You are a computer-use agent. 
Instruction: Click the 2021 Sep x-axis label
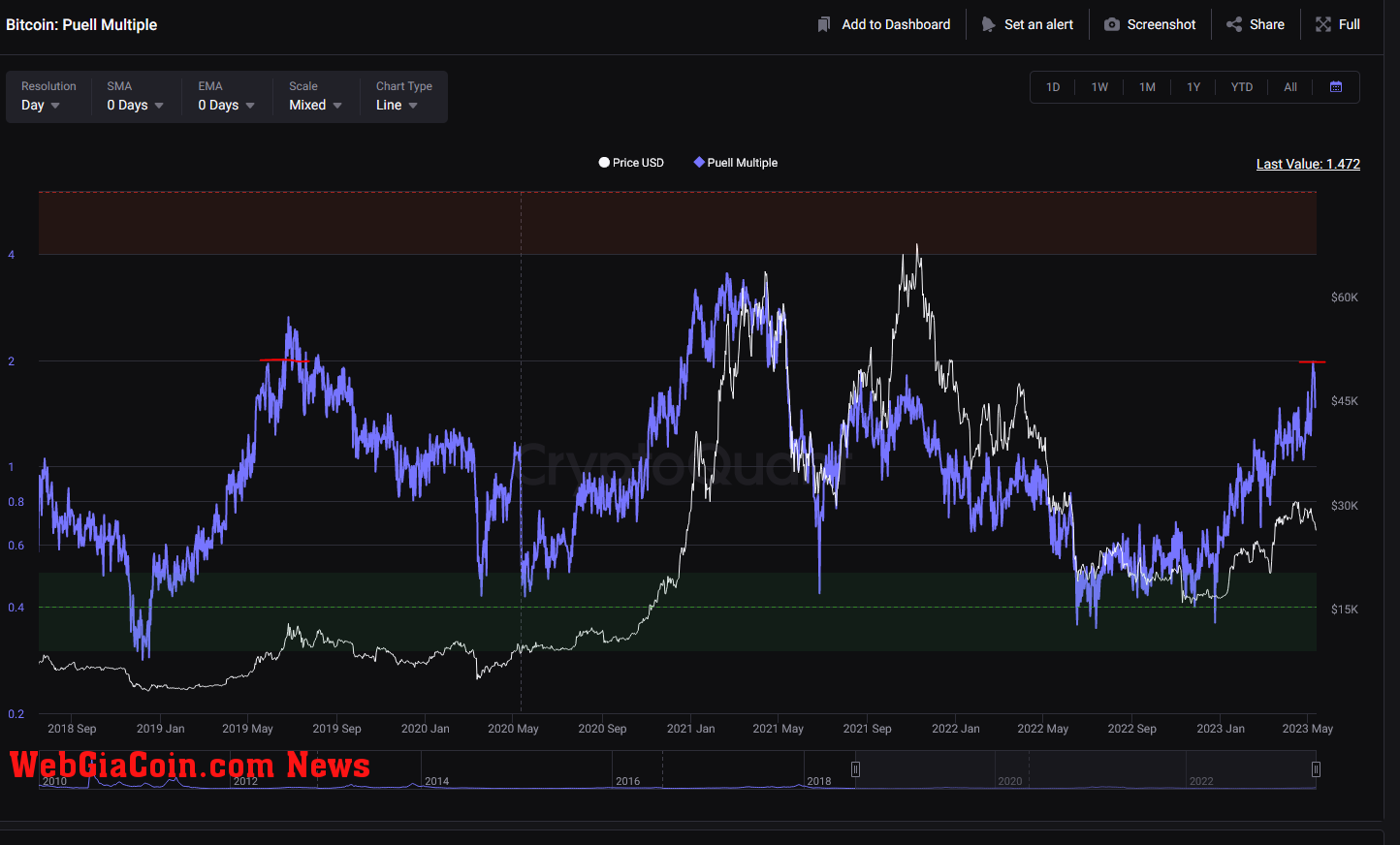867,729
